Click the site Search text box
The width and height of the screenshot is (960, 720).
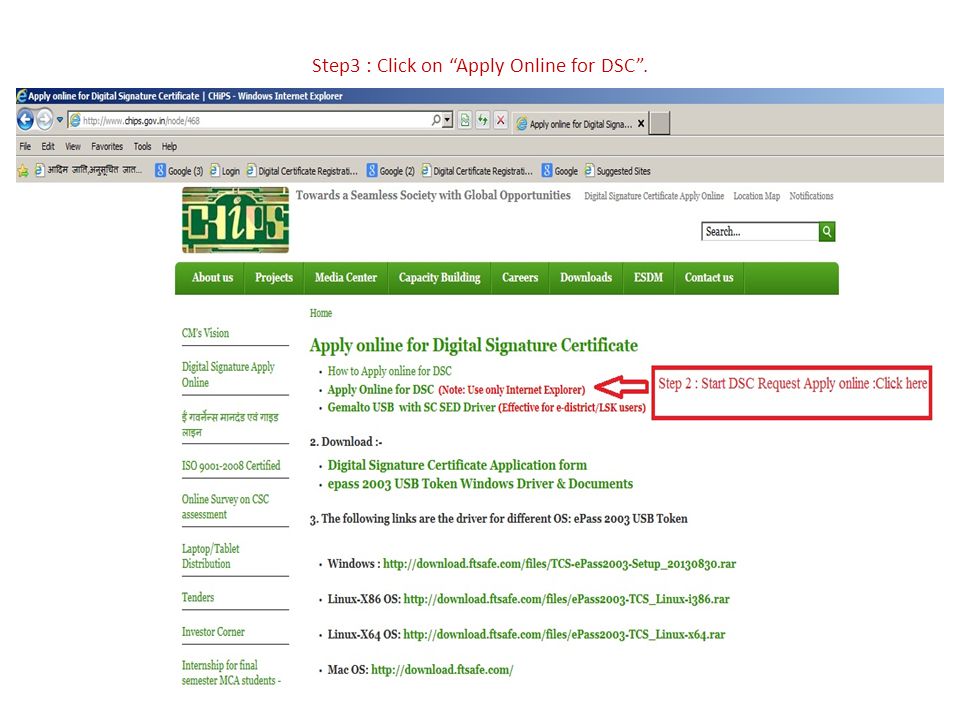tap(760, 231)
